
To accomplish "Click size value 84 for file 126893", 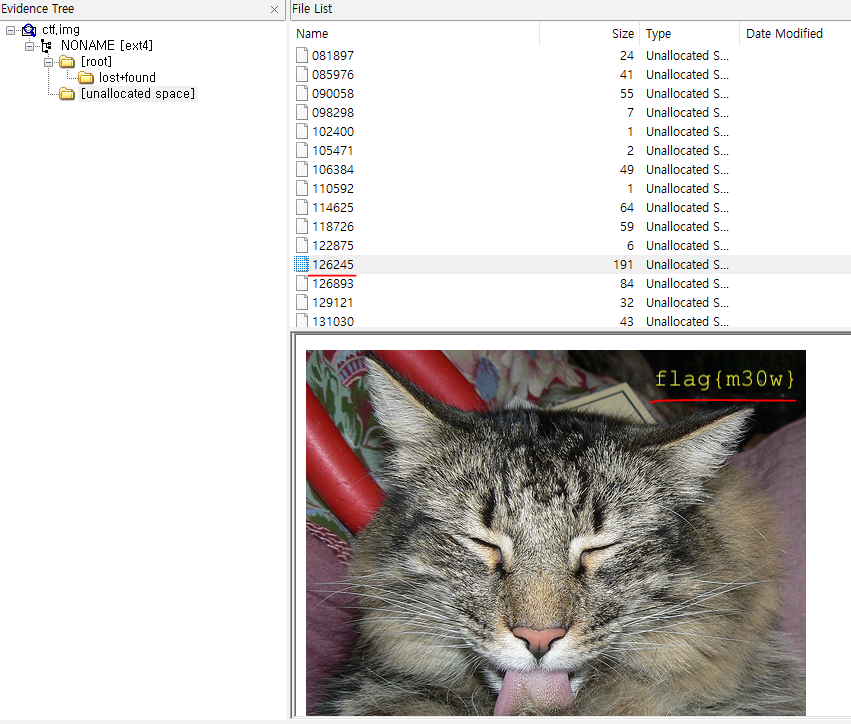I will pyautogui.click(x=627, y=284).
